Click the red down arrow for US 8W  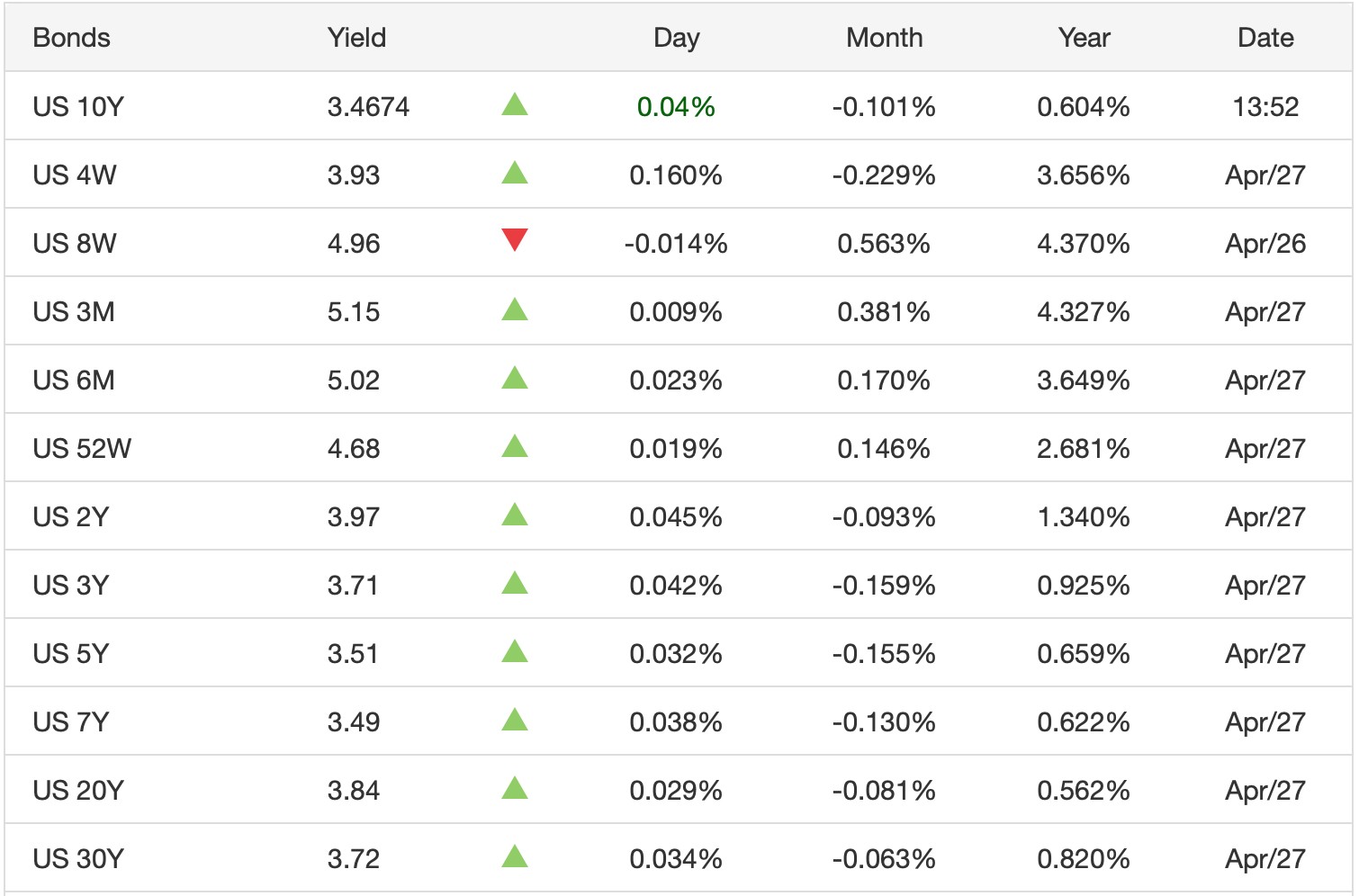click(x=514, y=240)
